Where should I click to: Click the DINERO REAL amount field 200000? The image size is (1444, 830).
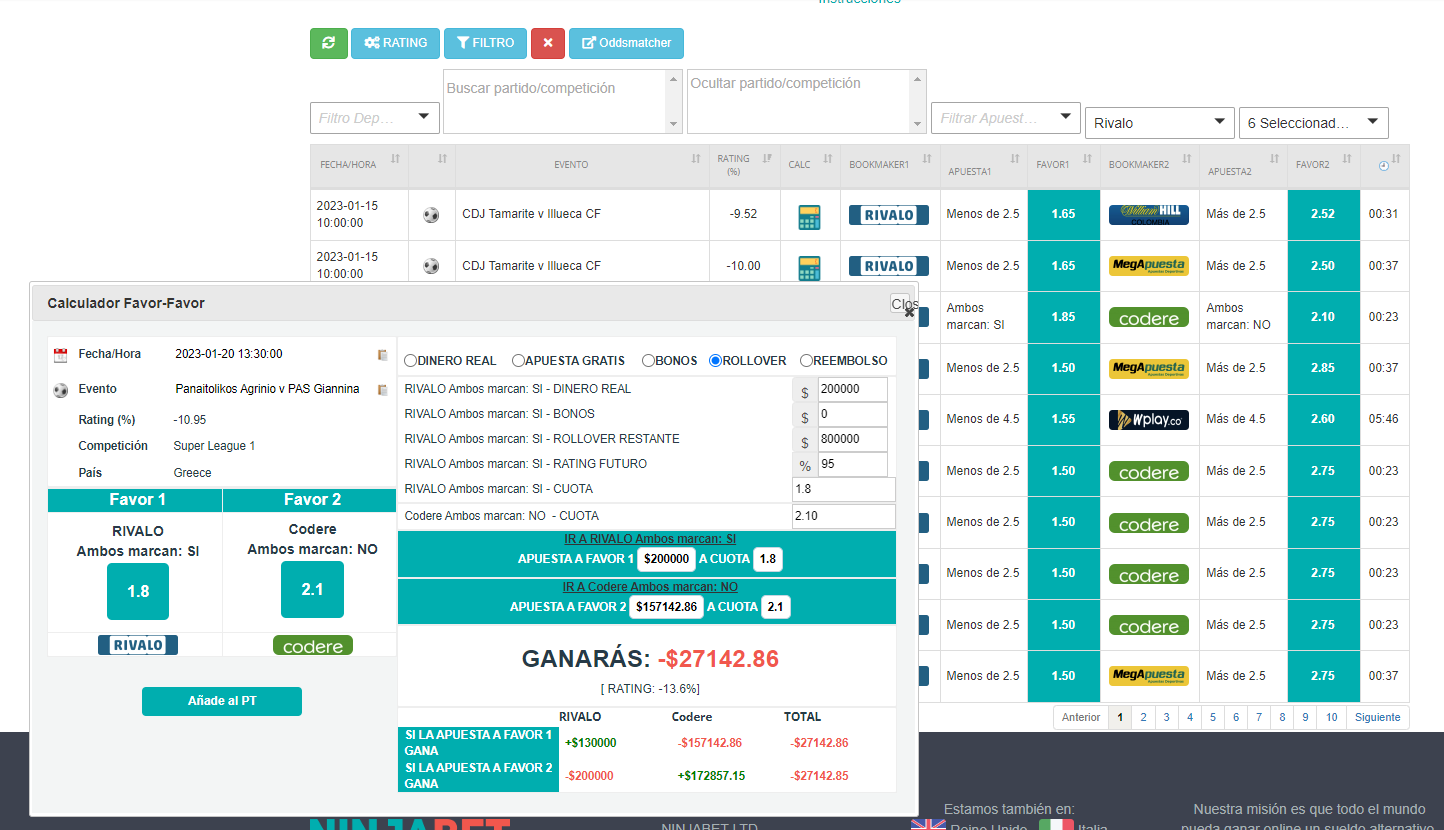click(852, 390)
